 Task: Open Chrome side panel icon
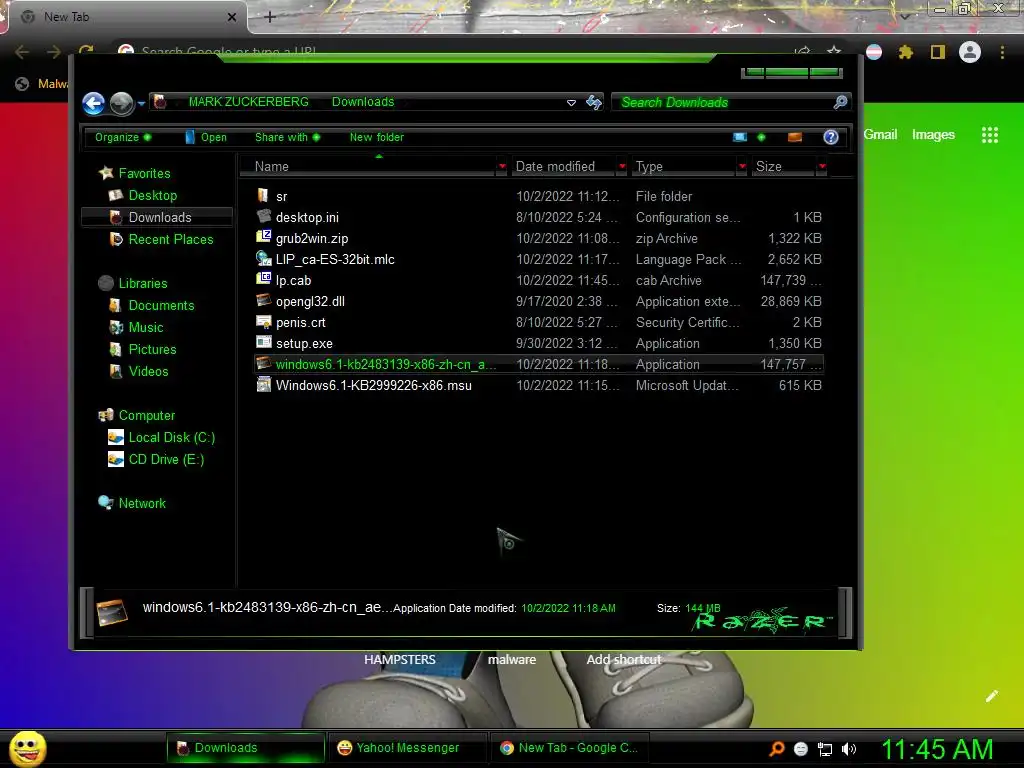click(x=938, y=52)
